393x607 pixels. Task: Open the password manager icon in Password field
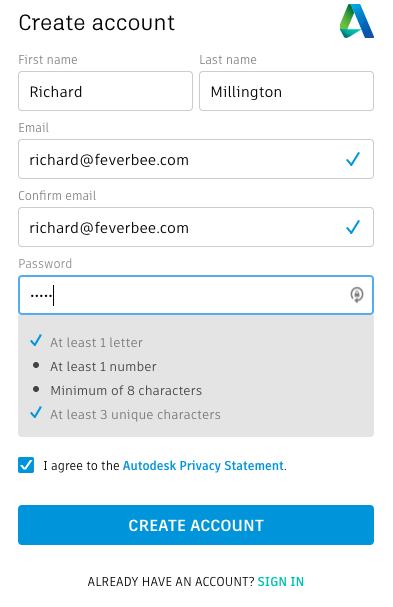[x=357, y=295]
